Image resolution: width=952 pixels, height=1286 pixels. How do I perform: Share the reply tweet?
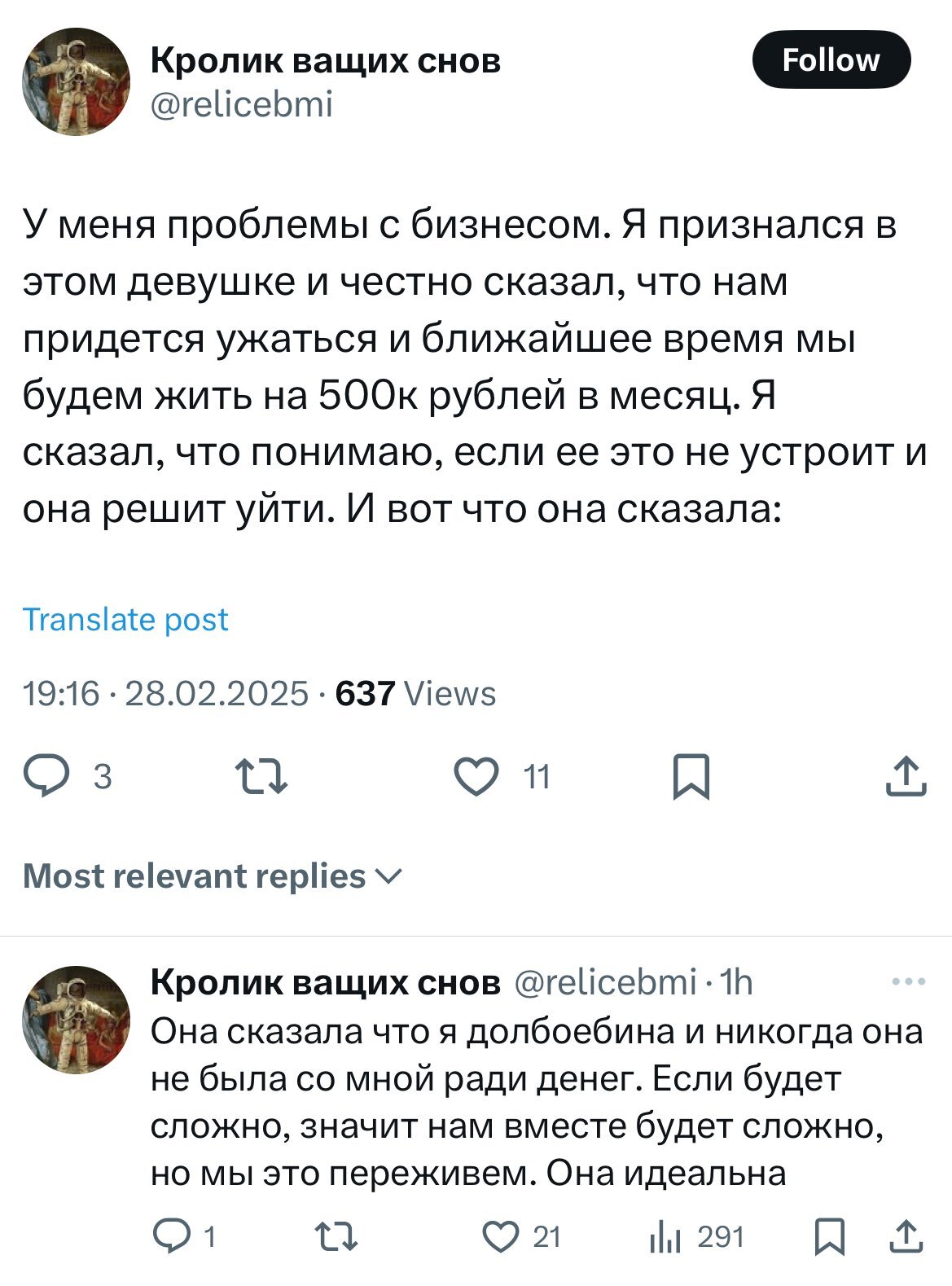click(x=906, y=1236)
